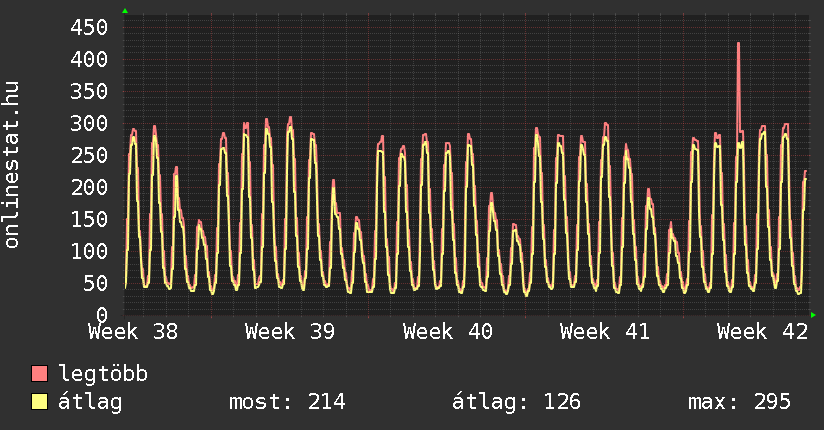Click the 'max: 295' statistic

739,402
